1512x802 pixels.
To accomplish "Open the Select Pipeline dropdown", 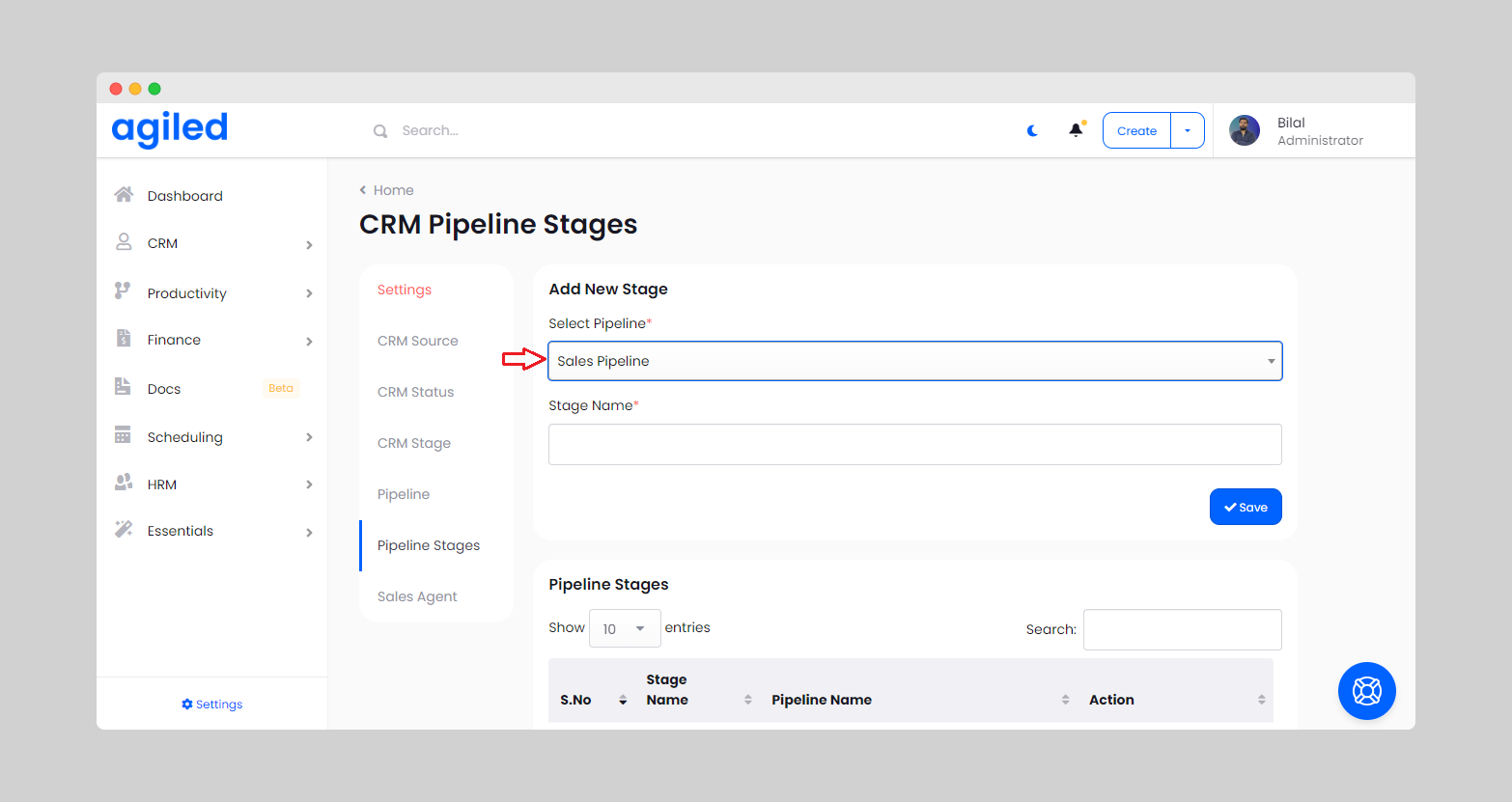I will point(914,361).
